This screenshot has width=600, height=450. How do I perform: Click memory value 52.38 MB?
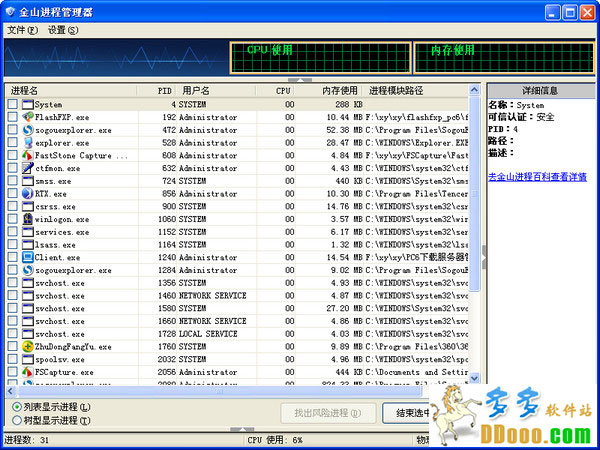tap(344, 130)
